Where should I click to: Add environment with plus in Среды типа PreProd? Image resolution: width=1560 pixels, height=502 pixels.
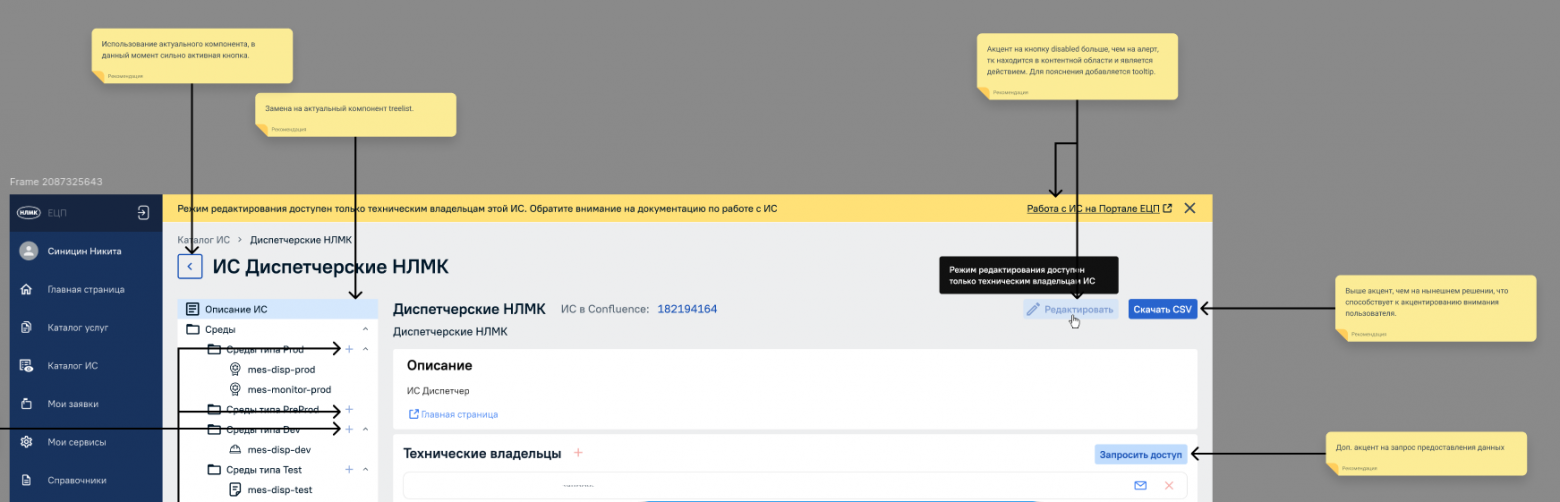(349, 409)
